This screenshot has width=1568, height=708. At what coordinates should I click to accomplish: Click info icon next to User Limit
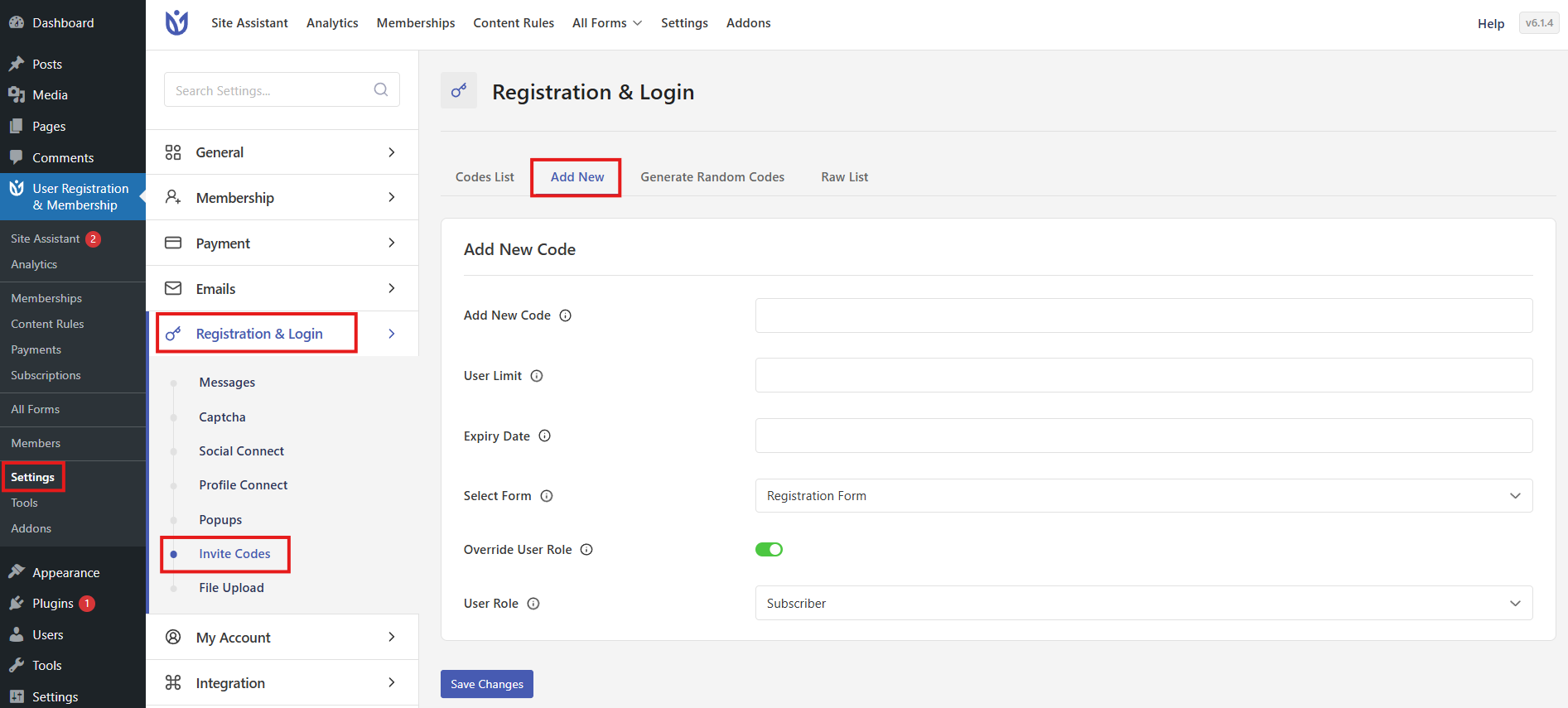(537, 376)
